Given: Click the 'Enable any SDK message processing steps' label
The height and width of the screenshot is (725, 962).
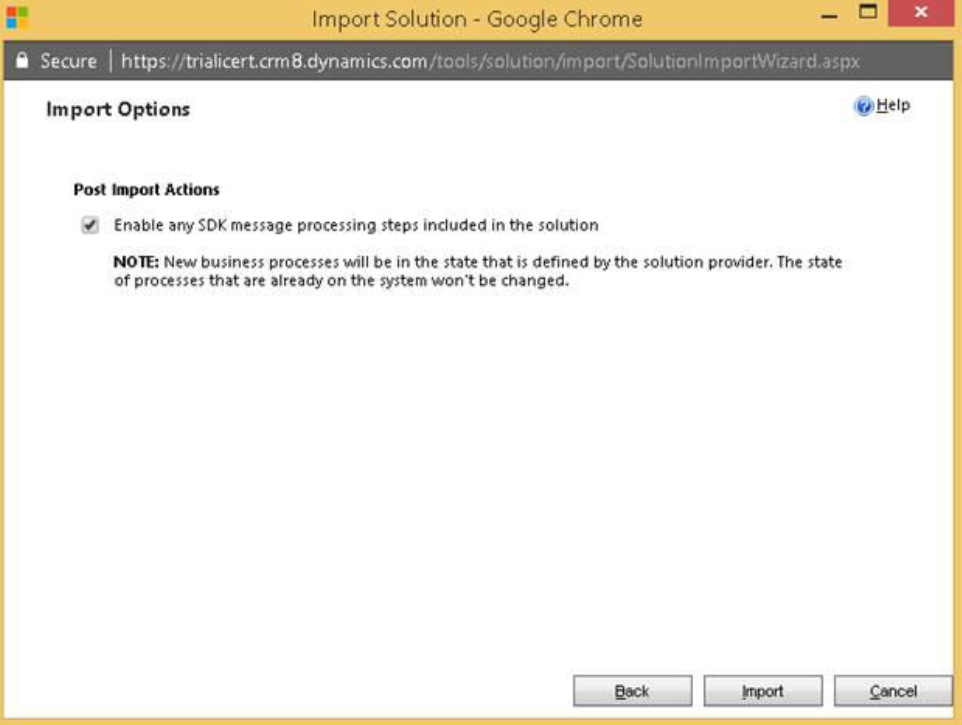Looking at the screenshot, I should (356, 226).
